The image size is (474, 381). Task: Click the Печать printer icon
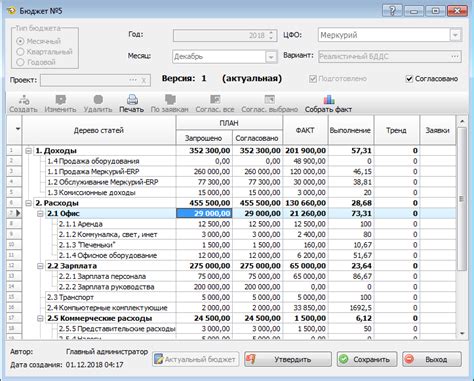(x=132, y=99)
